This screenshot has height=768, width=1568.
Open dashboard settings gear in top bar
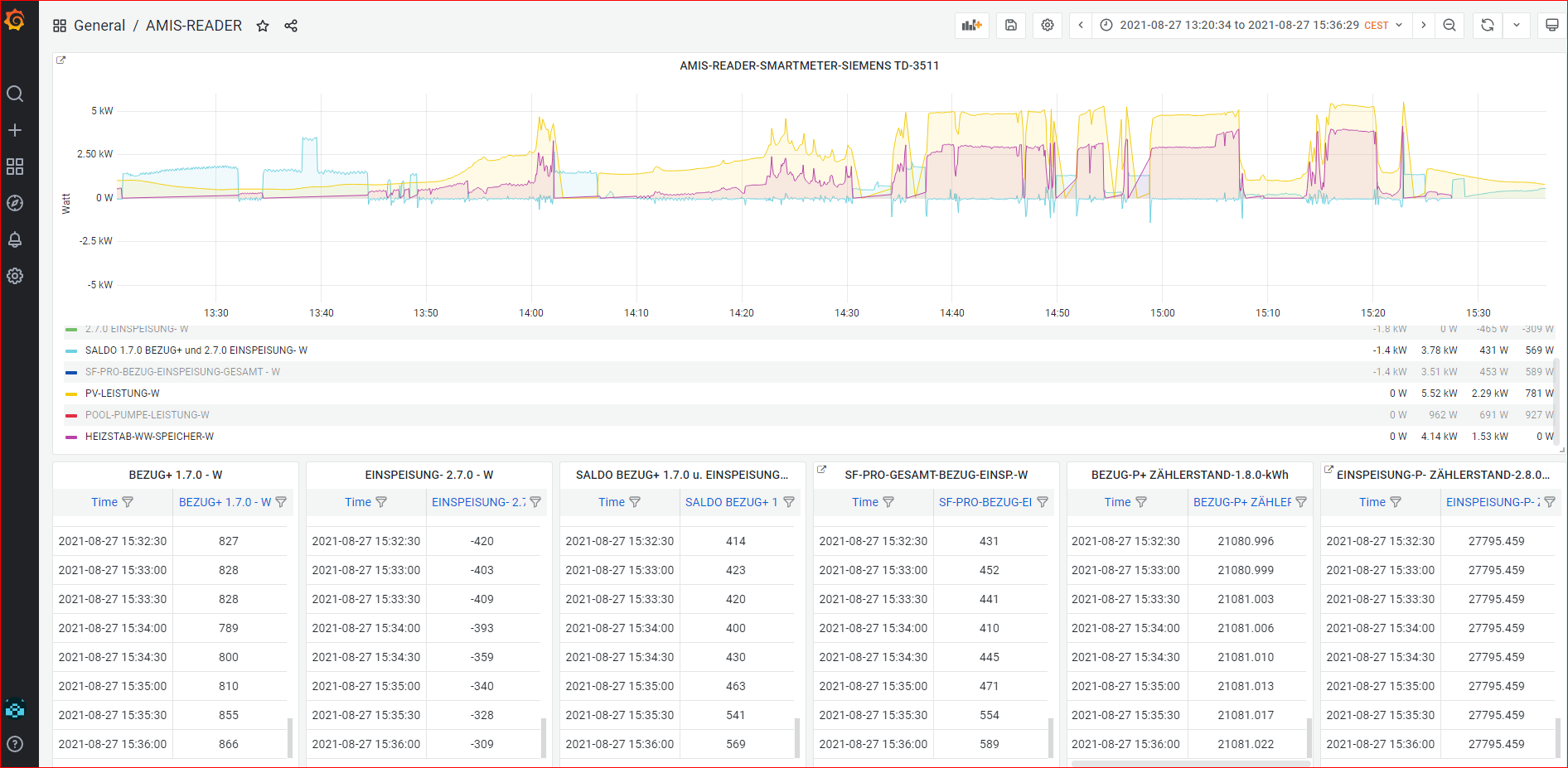point(1048,25)
